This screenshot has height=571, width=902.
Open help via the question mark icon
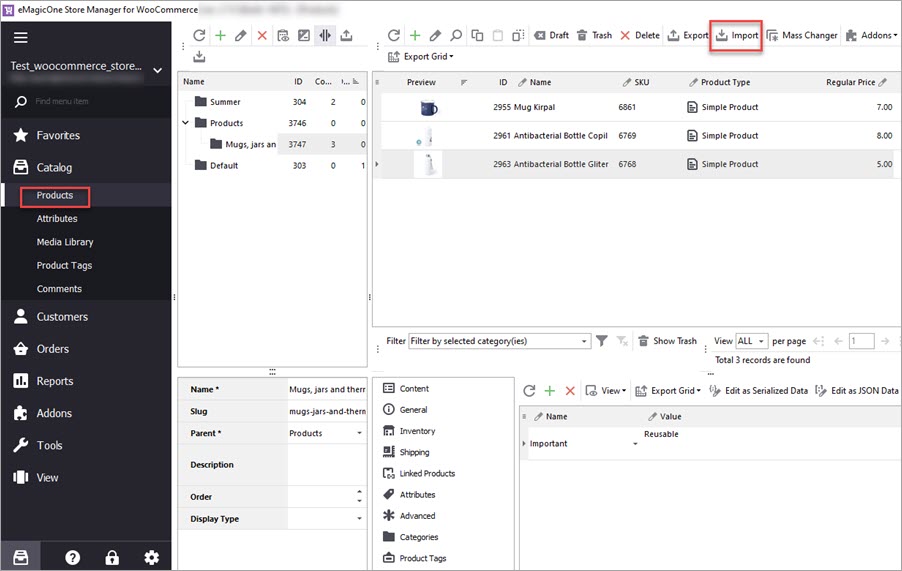click(x=72, y=557)
